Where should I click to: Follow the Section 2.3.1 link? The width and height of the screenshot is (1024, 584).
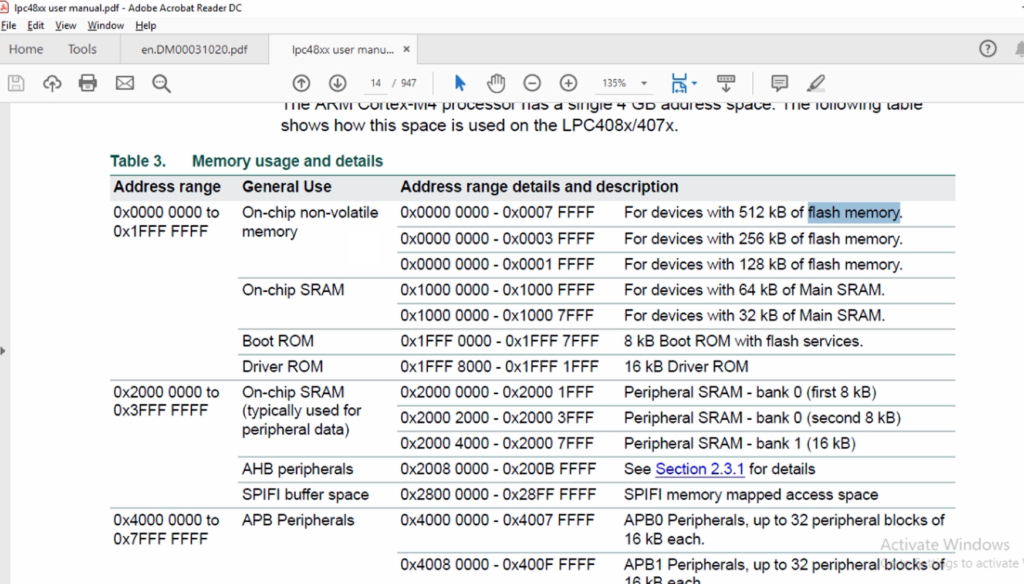click(699, 469)
